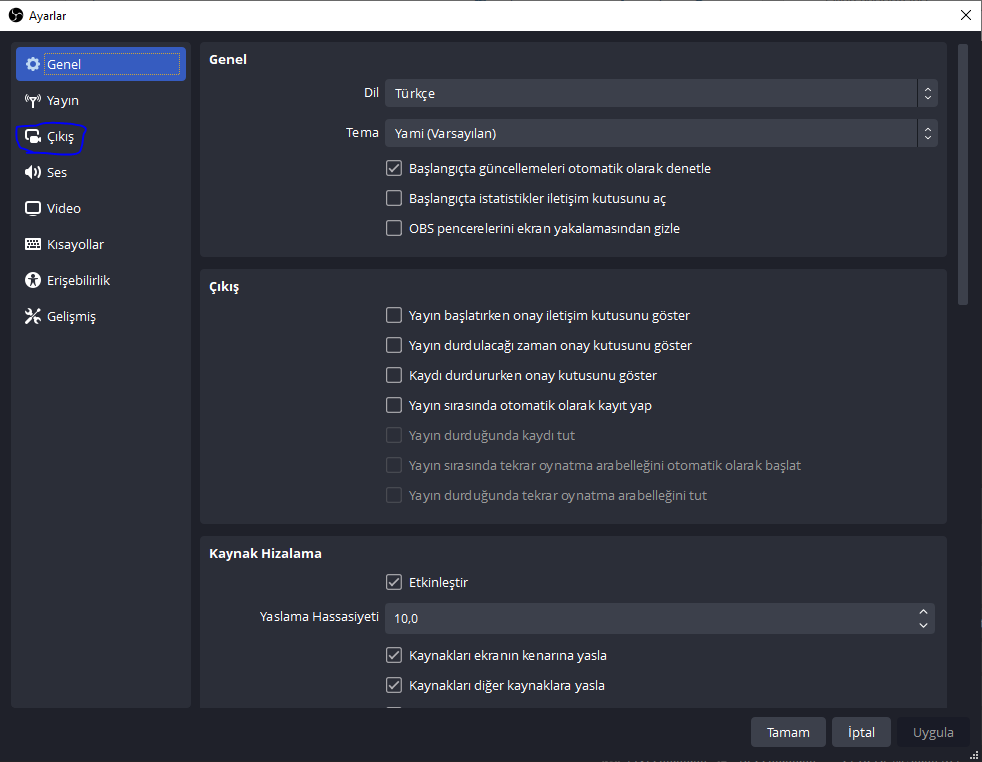Viewport: 982px width, 762px height.
Task: Open the Ses settings tab
Action: (57, 172)
